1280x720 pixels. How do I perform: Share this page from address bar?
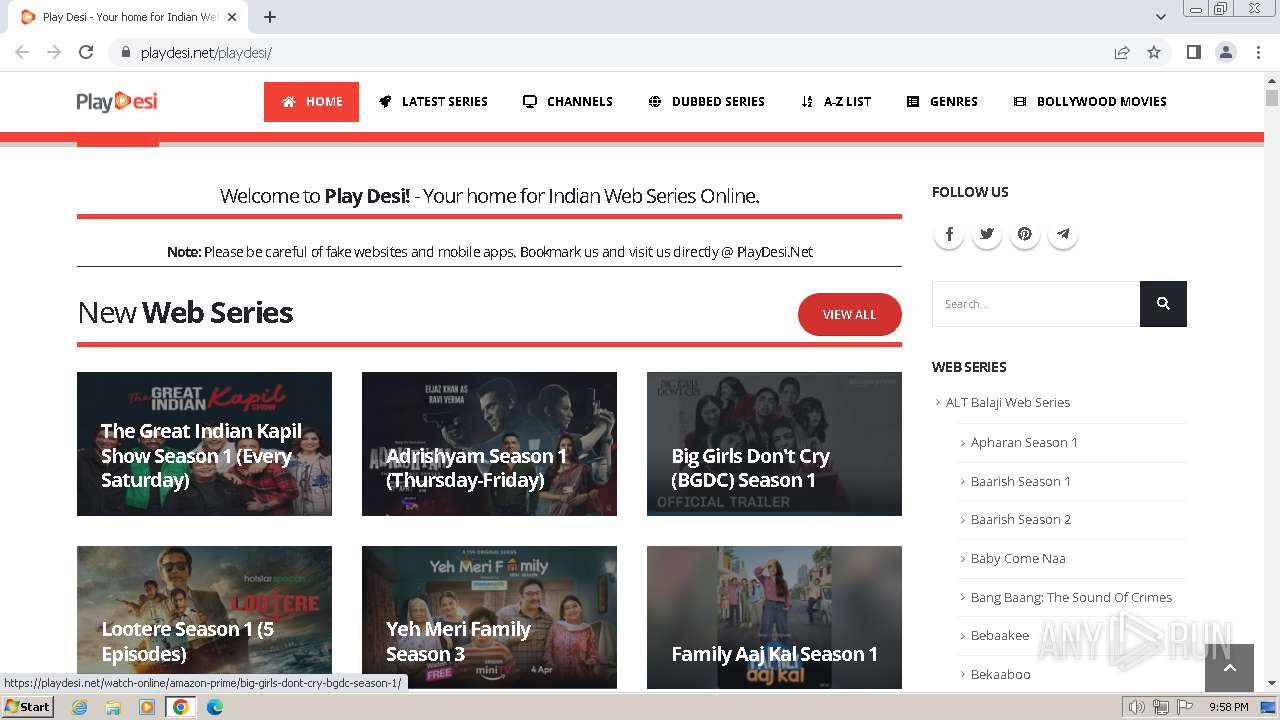coord(1122,52)
